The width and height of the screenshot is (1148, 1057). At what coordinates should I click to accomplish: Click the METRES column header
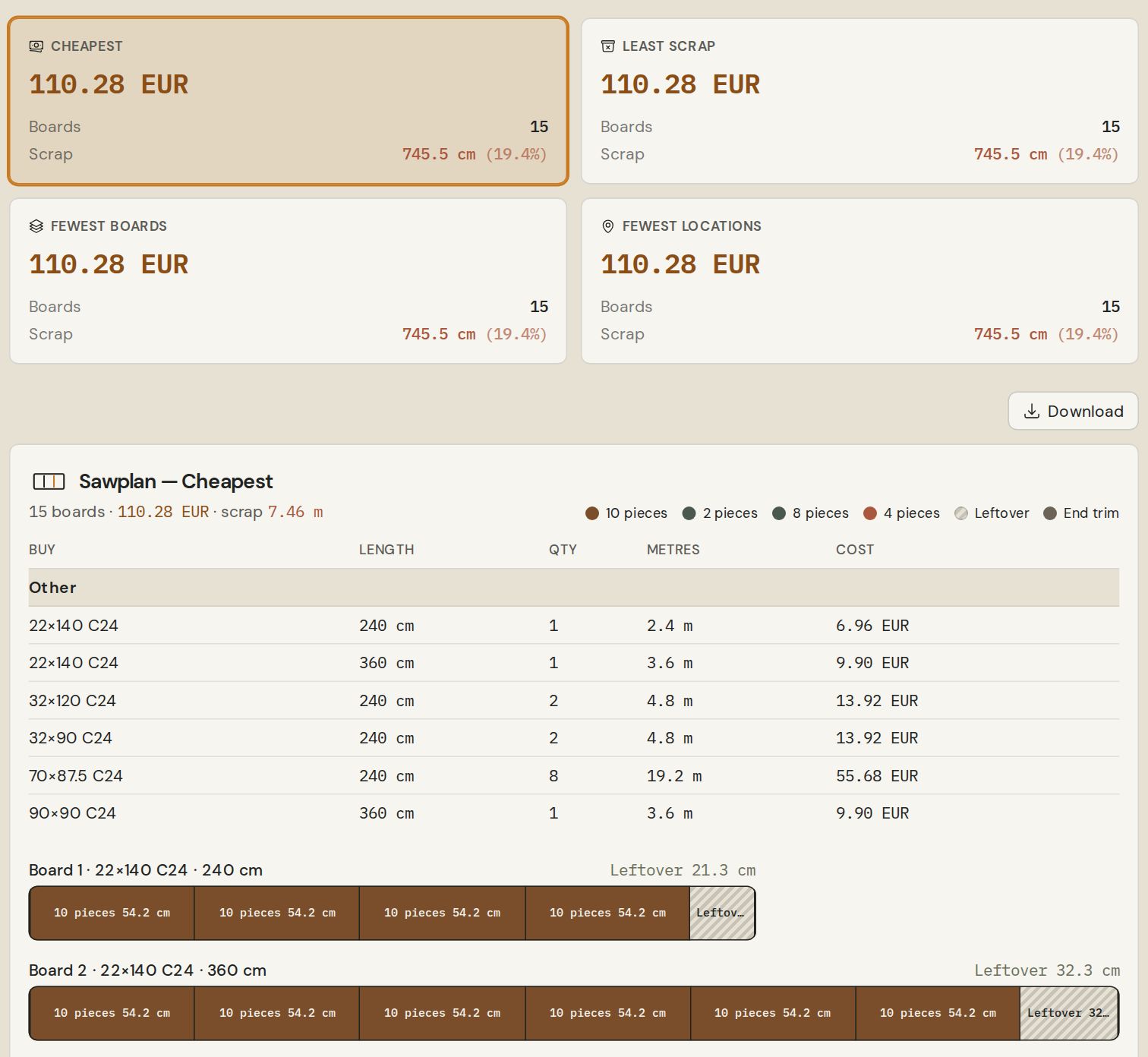click(673, 550)
